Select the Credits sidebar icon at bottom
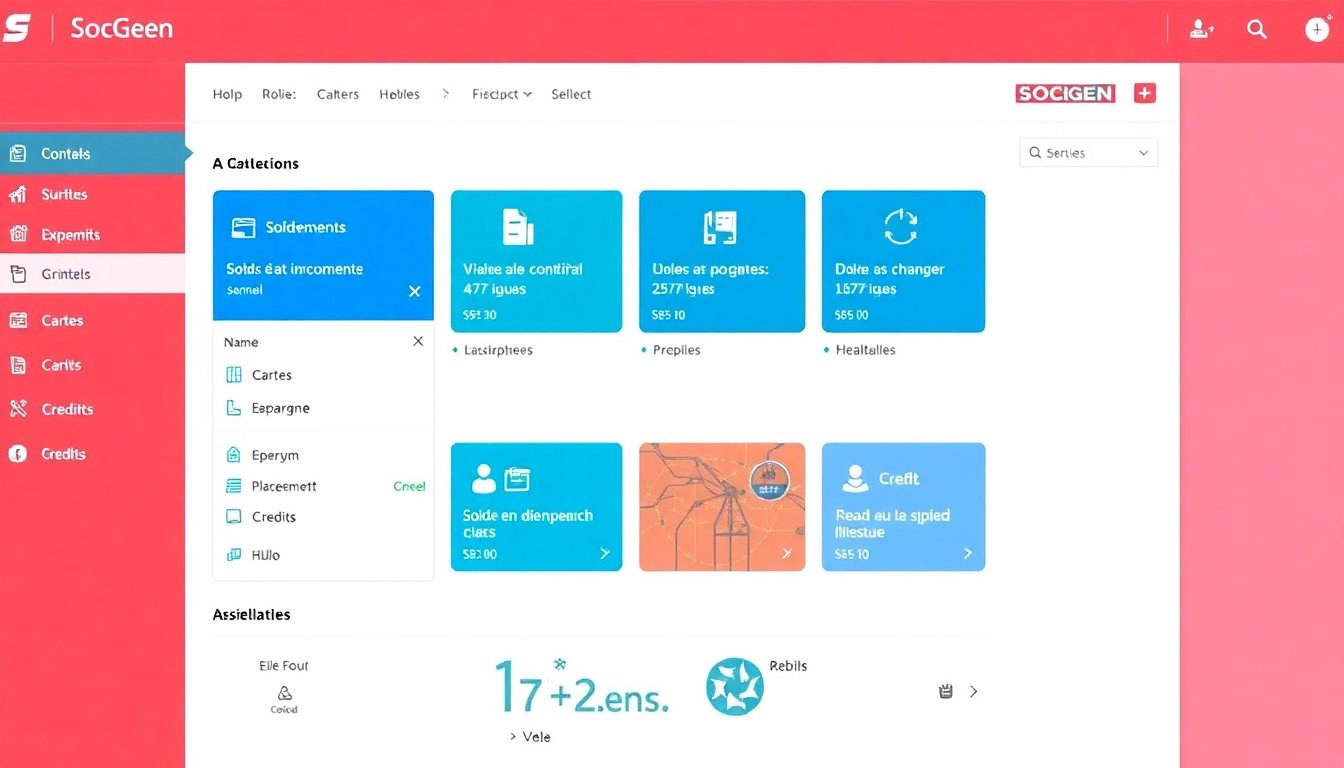The width and height of the screenshot is (1344, 768). (x=18, y=454)
